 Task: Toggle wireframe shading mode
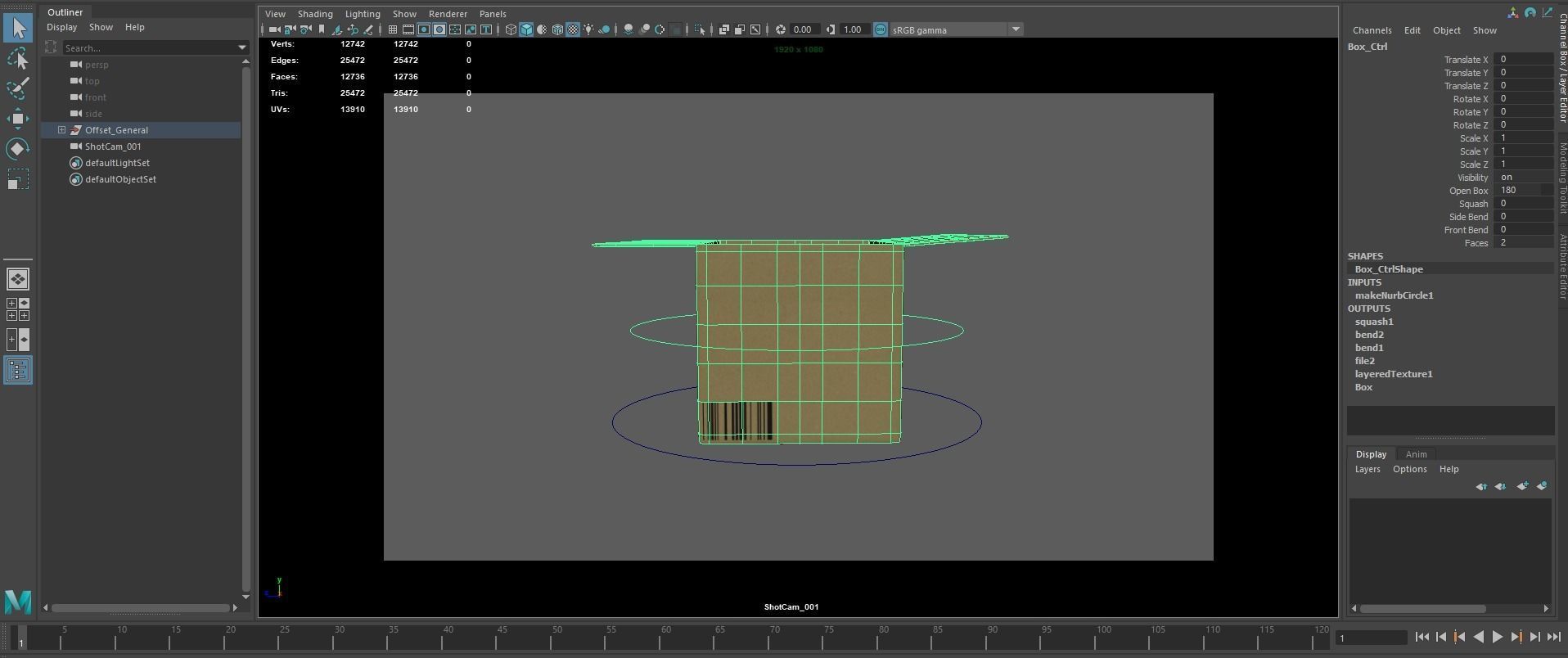point(511,29)
